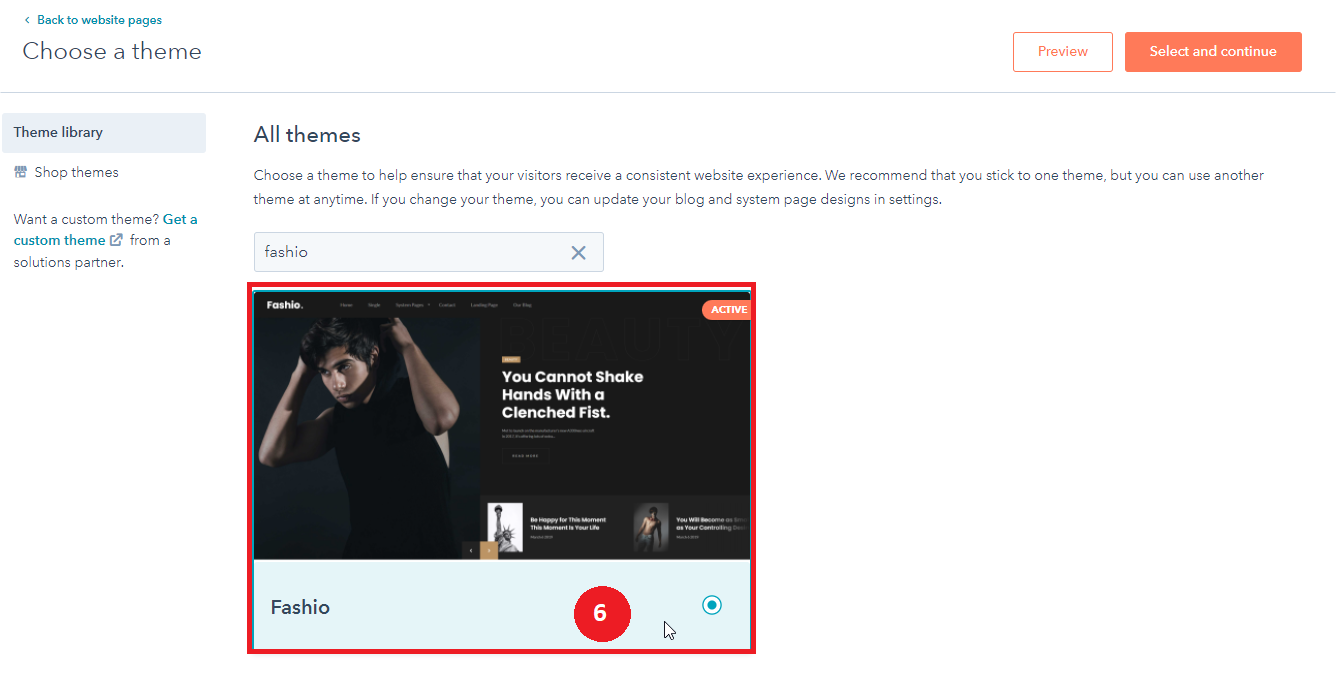
Task: Click the Preview button
Action: pos(1062,52)
